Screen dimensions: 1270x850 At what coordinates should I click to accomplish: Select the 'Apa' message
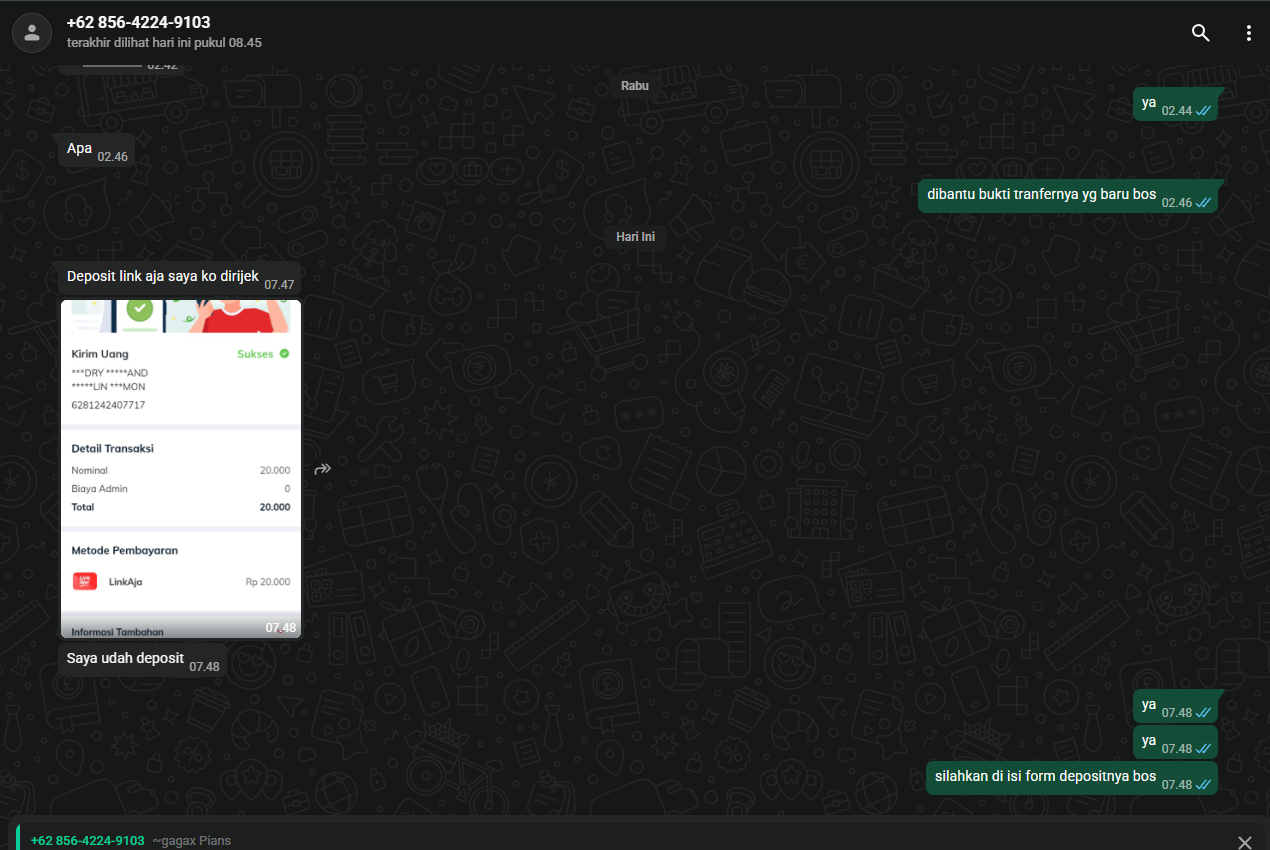pyautogui.click(x=97, y=150)
